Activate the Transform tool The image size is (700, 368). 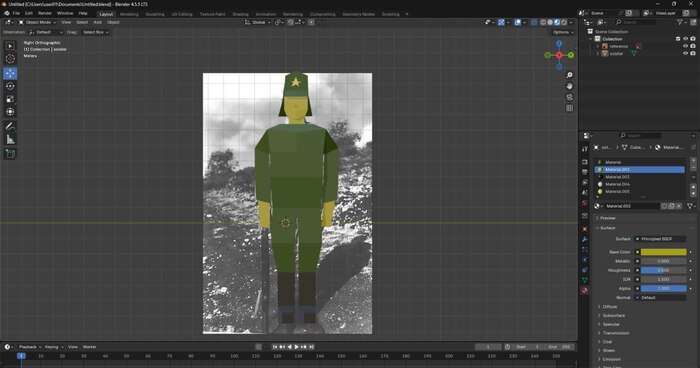pos(10,112)
